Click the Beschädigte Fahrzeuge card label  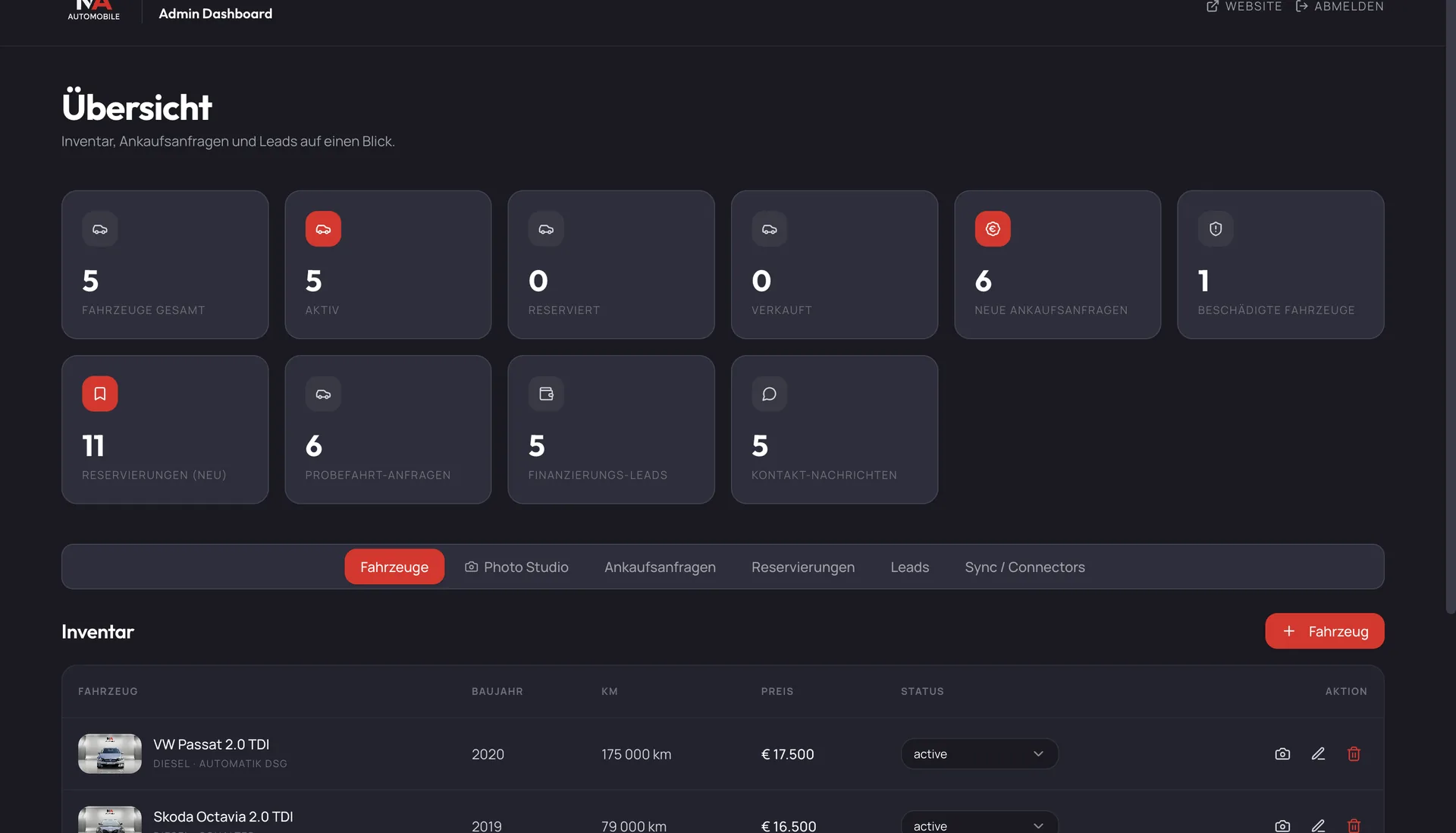[x=1276, y=310]
